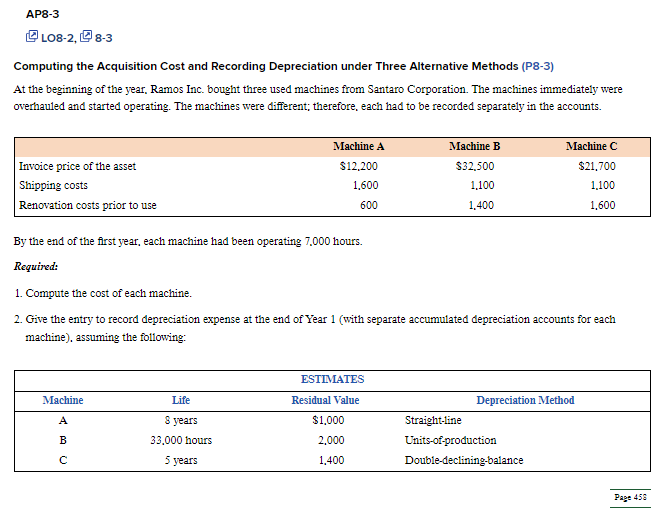The width and height of the screenshot is (668, 511).
Task: Click the $32,500 invoice price cell
Action: tap(475, 166)
